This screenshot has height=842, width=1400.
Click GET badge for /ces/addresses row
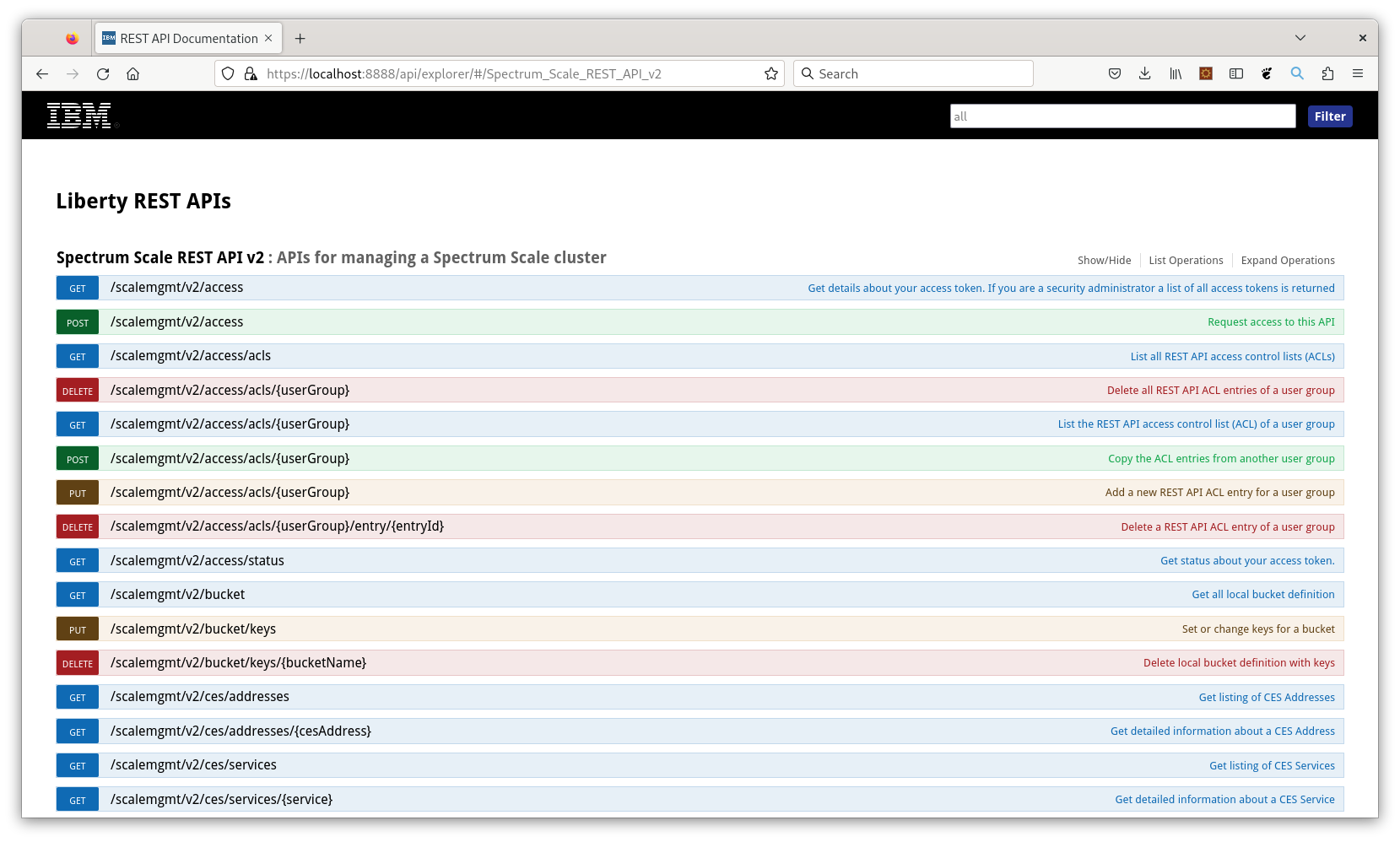(78, 698)
